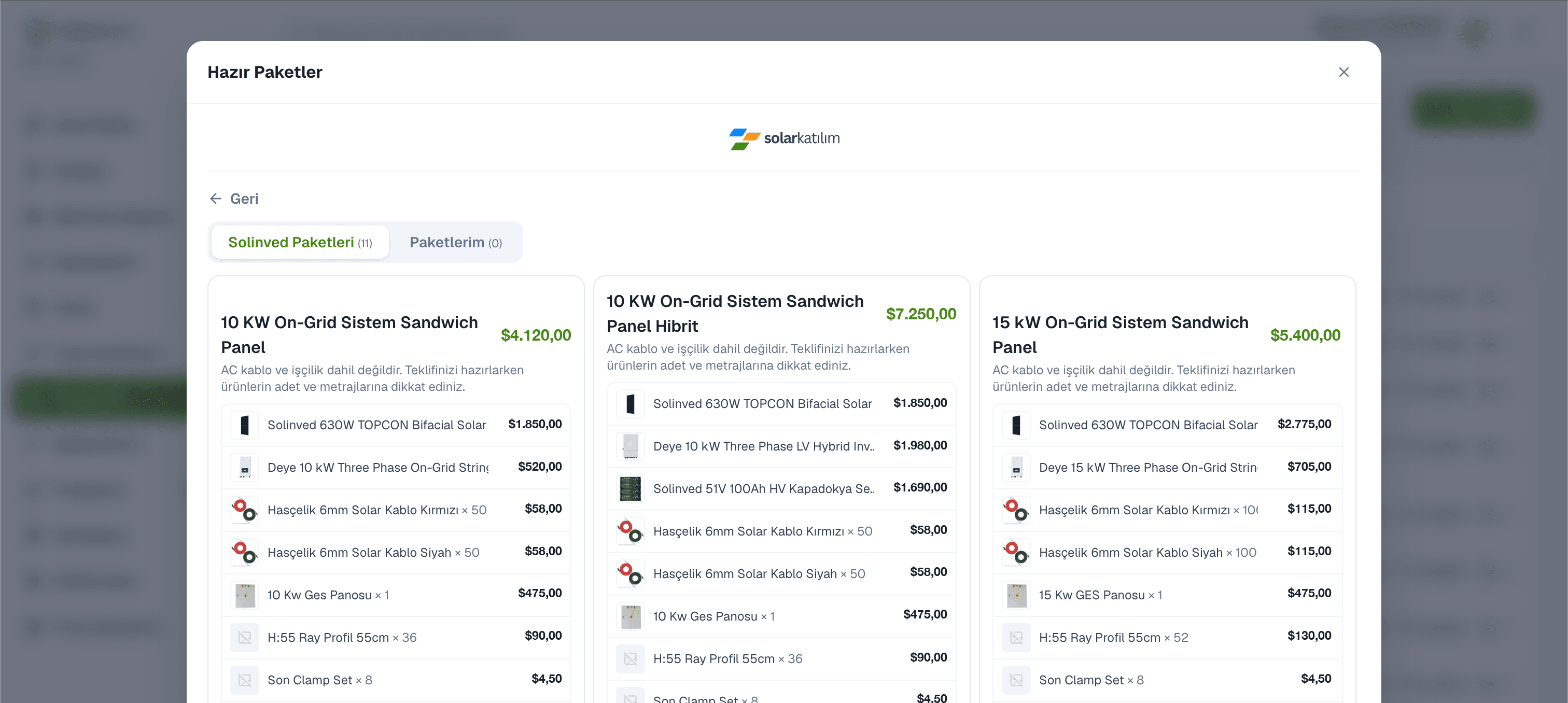The image size is (1568, 703).
Task: Click the $5.400,00 package price
Action: point(1305,335)
